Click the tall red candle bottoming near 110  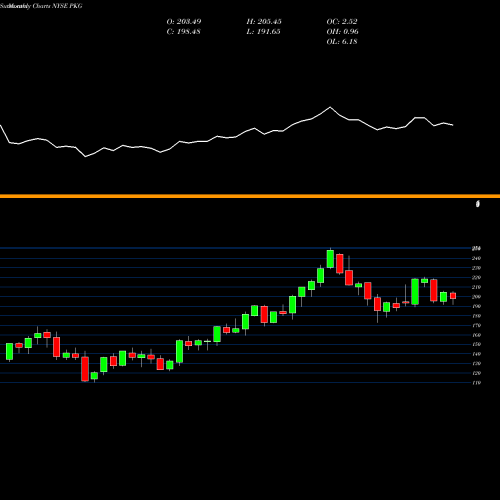pos(85,369)
